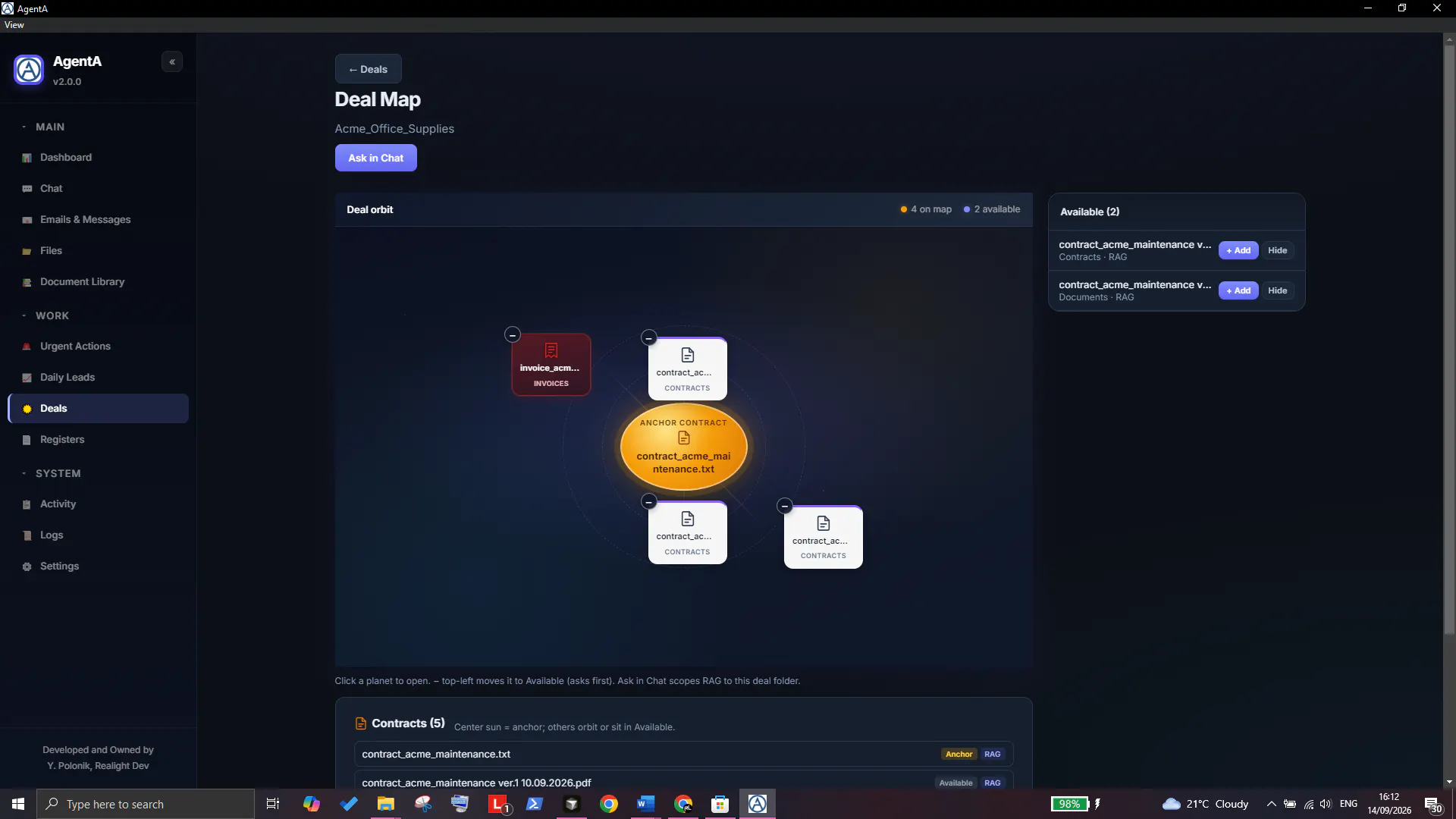Open Activity in the sidebar

coord(98,504)
